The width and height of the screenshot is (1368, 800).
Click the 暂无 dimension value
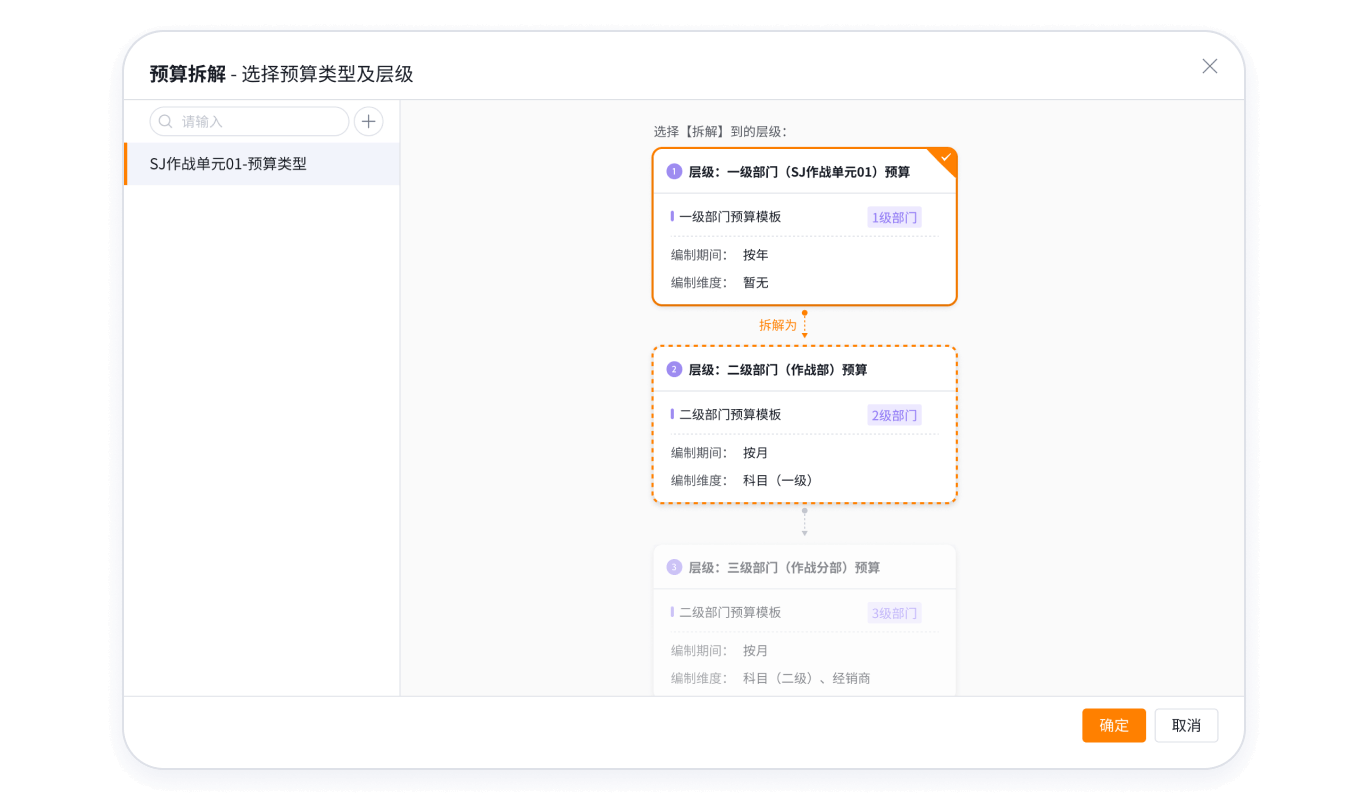coord(756,283)
